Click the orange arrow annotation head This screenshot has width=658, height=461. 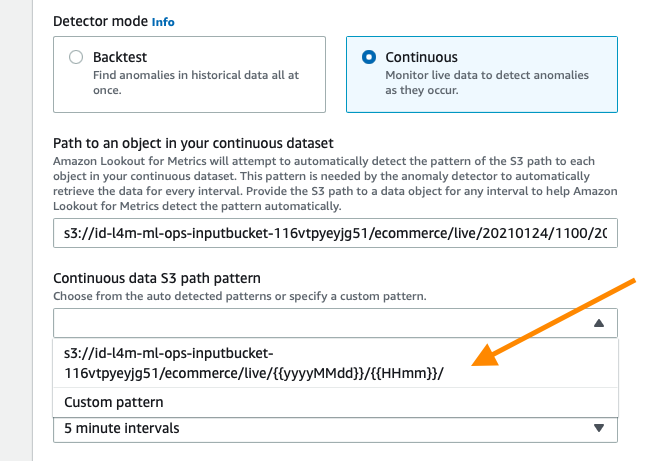[x=487, y=356]
